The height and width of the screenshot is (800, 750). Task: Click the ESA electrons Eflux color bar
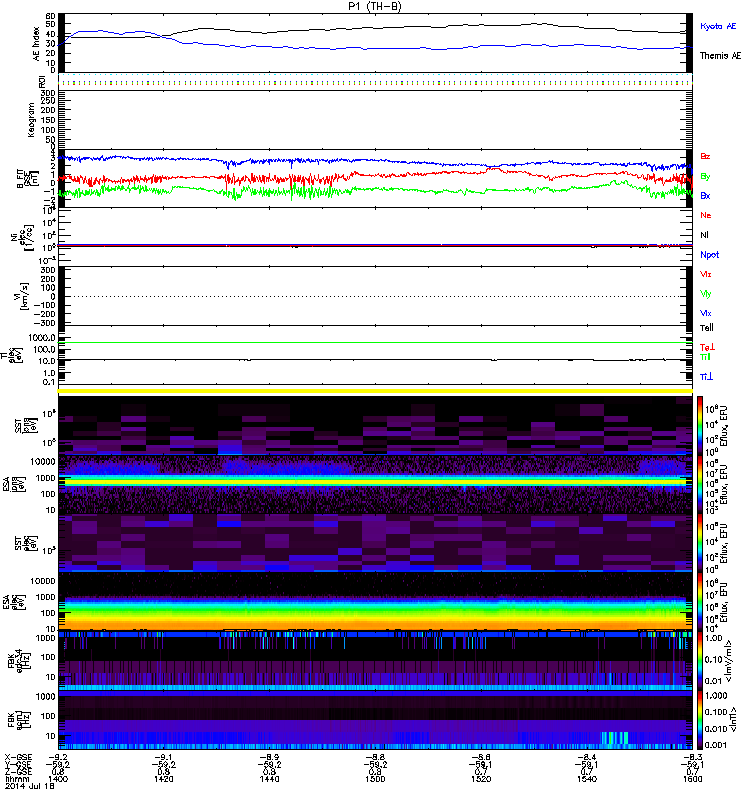tap(700, 601)
